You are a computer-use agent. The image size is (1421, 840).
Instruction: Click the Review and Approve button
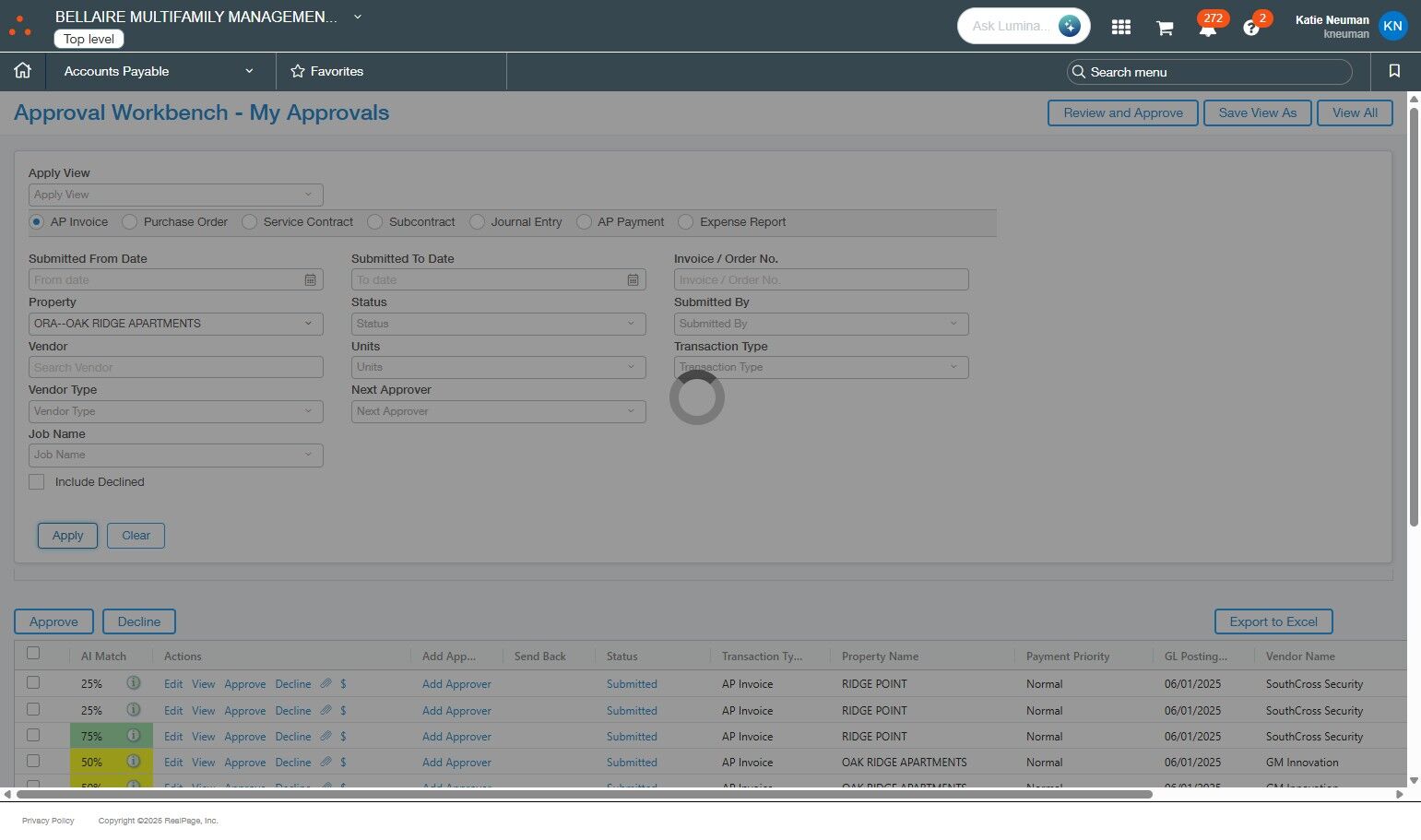tap(1122, 112)
